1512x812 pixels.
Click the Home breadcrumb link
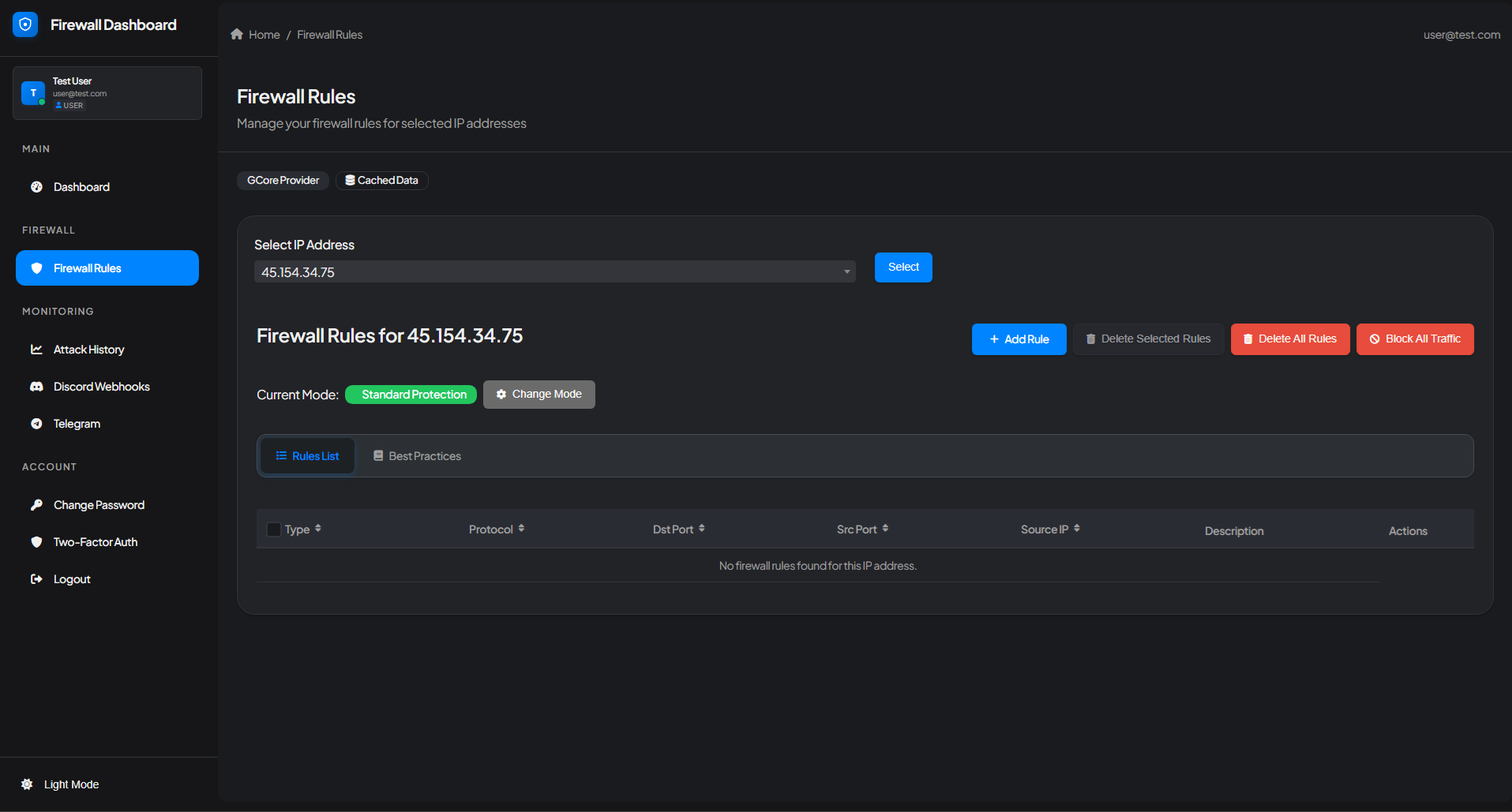click(x=255, y=35)
